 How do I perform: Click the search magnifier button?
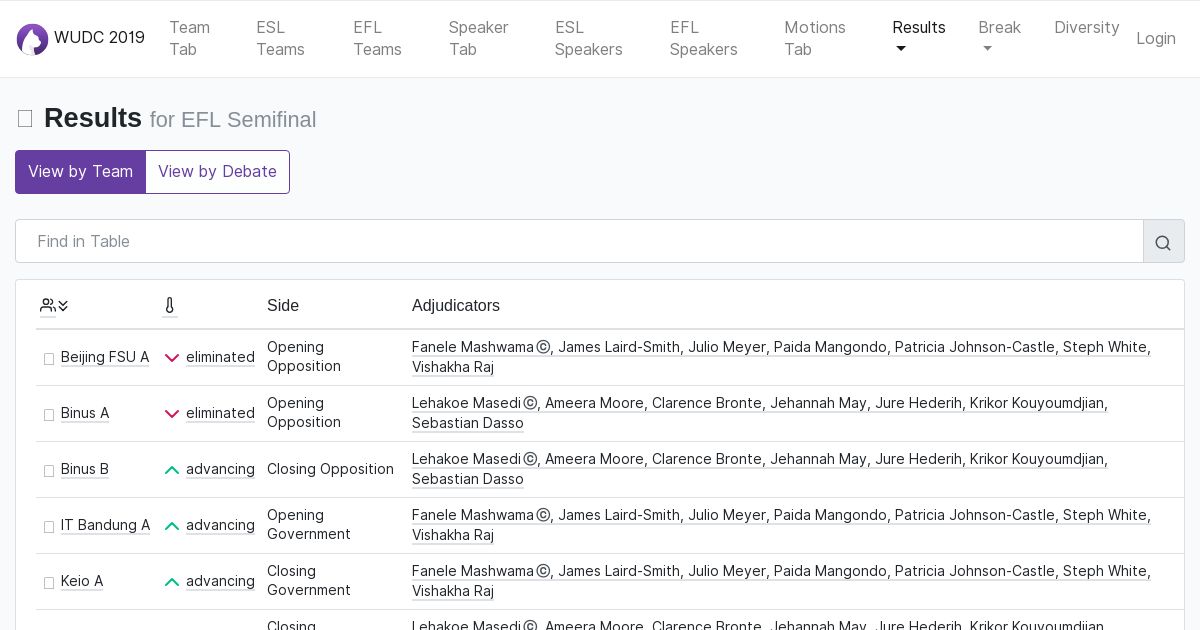click(1163, 242)
